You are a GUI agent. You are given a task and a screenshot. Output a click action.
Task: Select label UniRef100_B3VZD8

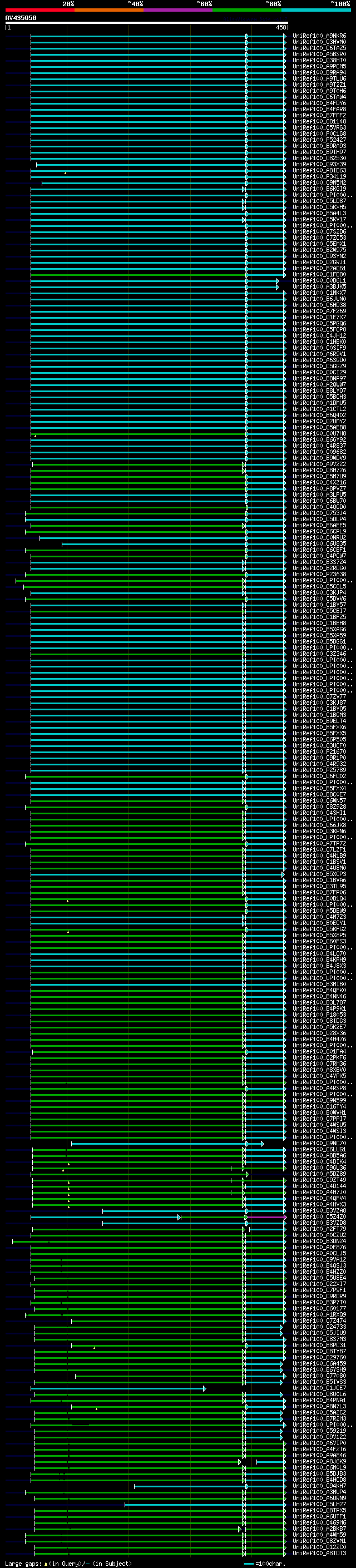click(x=319, y=1223)
